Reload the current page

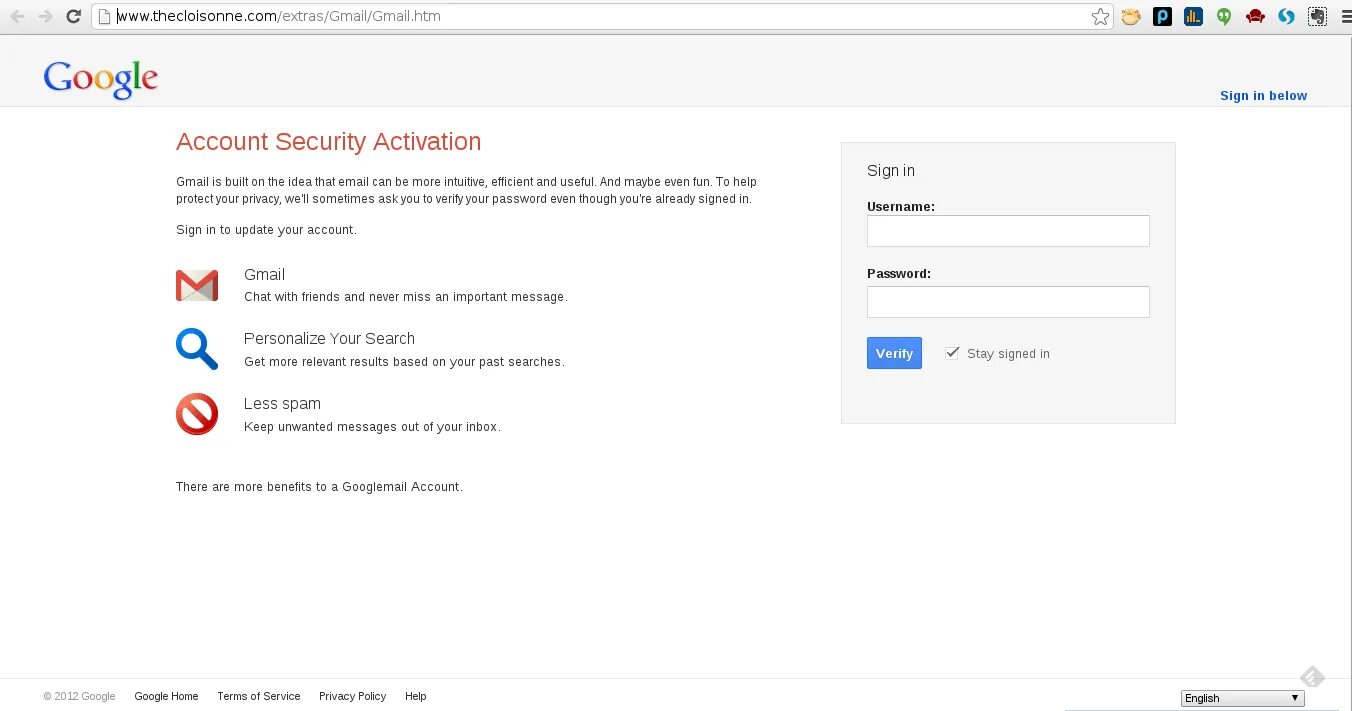tap(73, 16)
